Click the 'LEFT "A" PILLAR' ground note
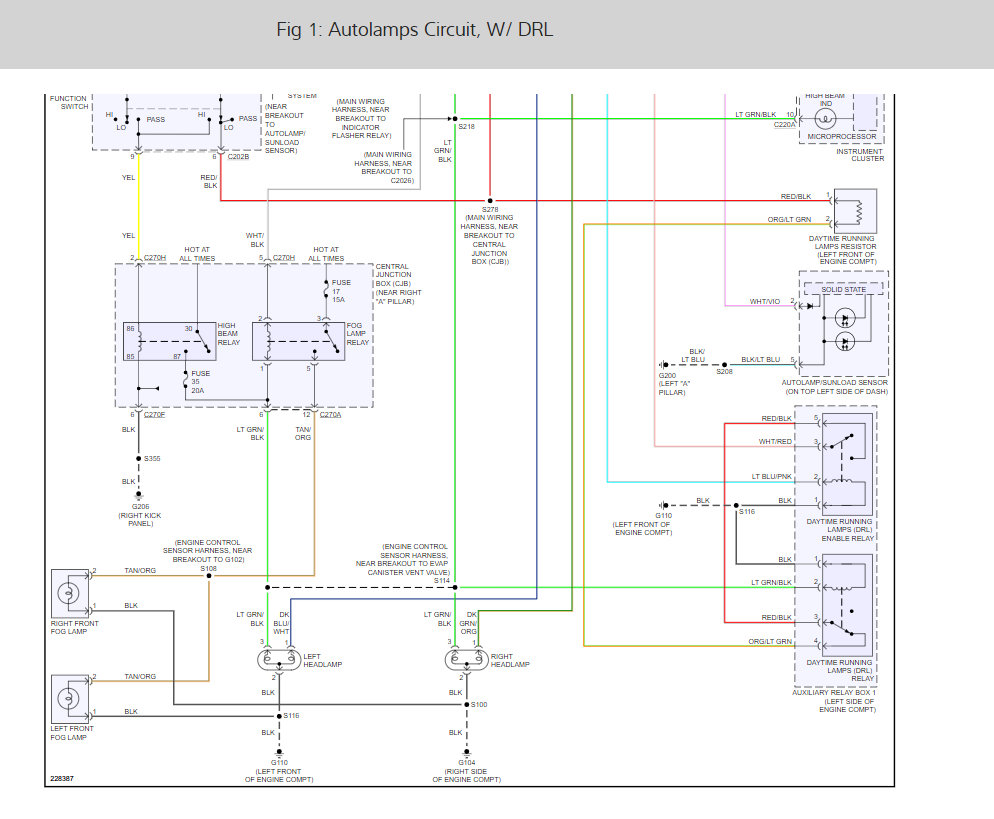The height and width of the screenshot is (819, 994). [x=674, y=388]
